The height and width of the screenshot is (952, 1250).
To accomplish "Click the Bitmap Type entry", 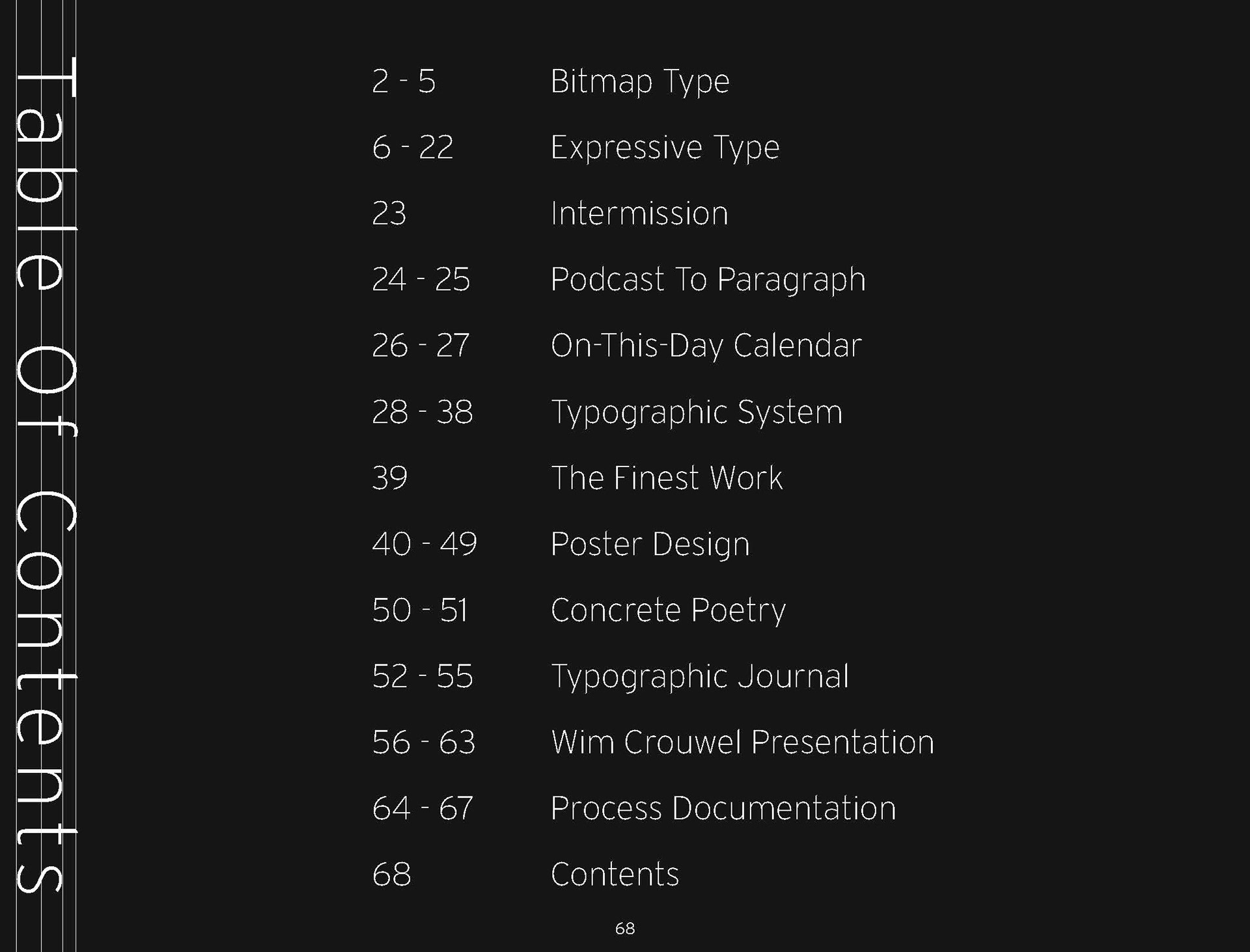I will tap(639, 82).
